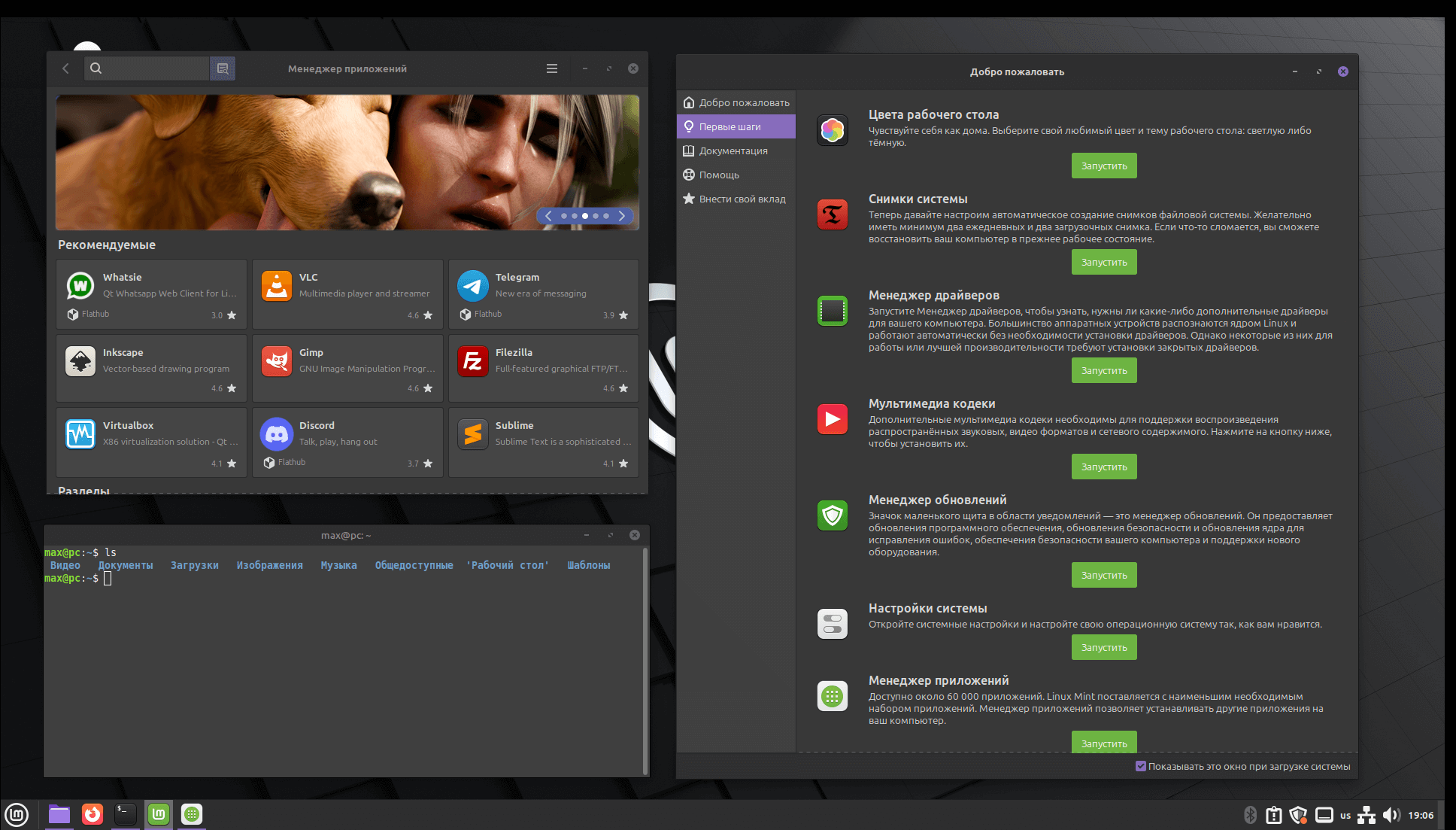Select the last banner carousel dot
Image resolution: width=1456 pixels, height=830 pixels.
point(606,216)
